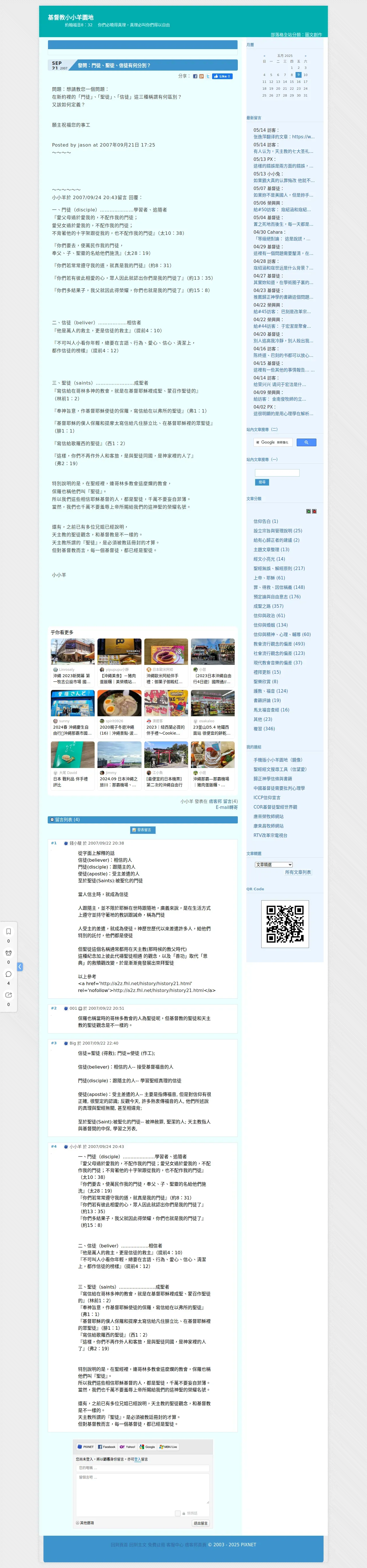Click the 送出留言 submit button
The height and width of the screenshot is (1568, 367).
click(201, 1523)
